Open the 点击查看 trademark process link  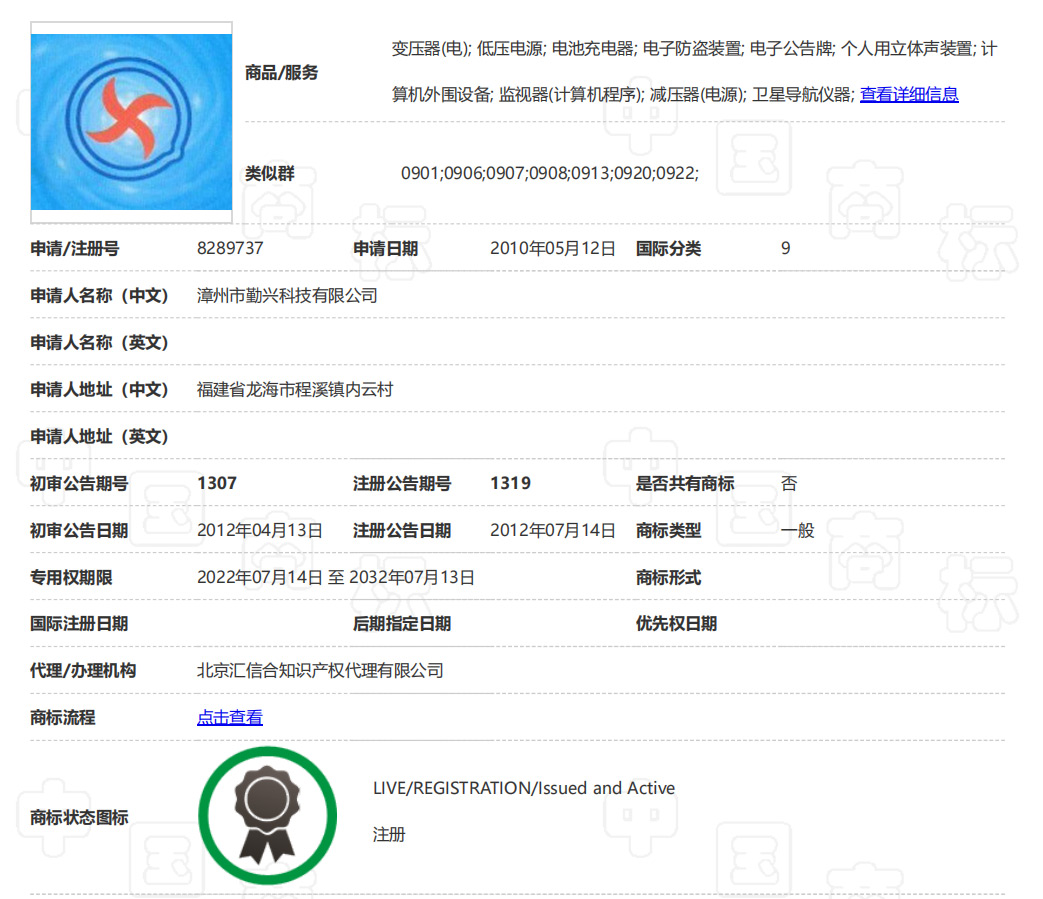click(229, 717)
